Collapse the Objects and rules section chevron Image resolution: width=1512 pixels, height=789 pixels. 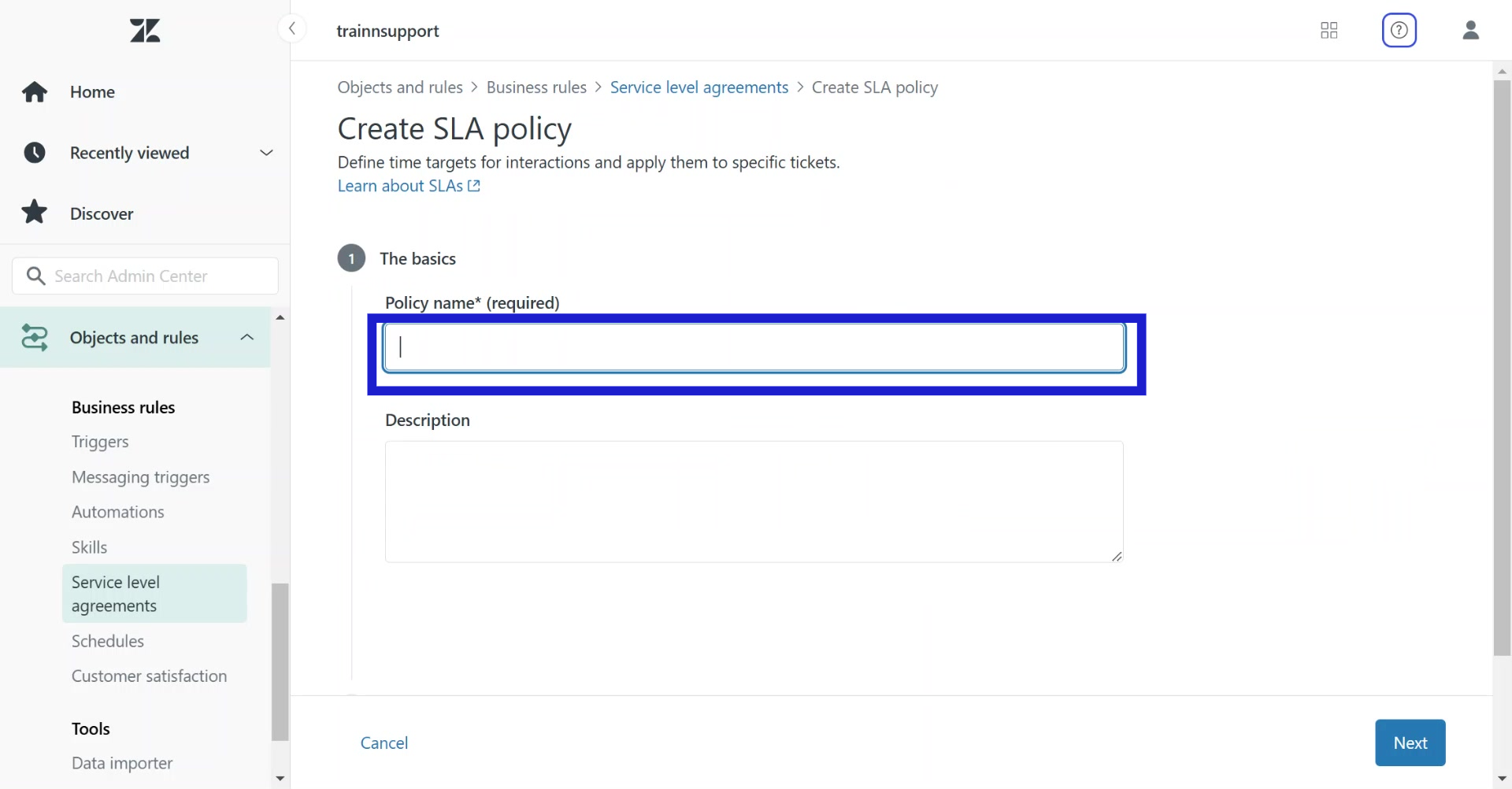[x=246, y=338]
